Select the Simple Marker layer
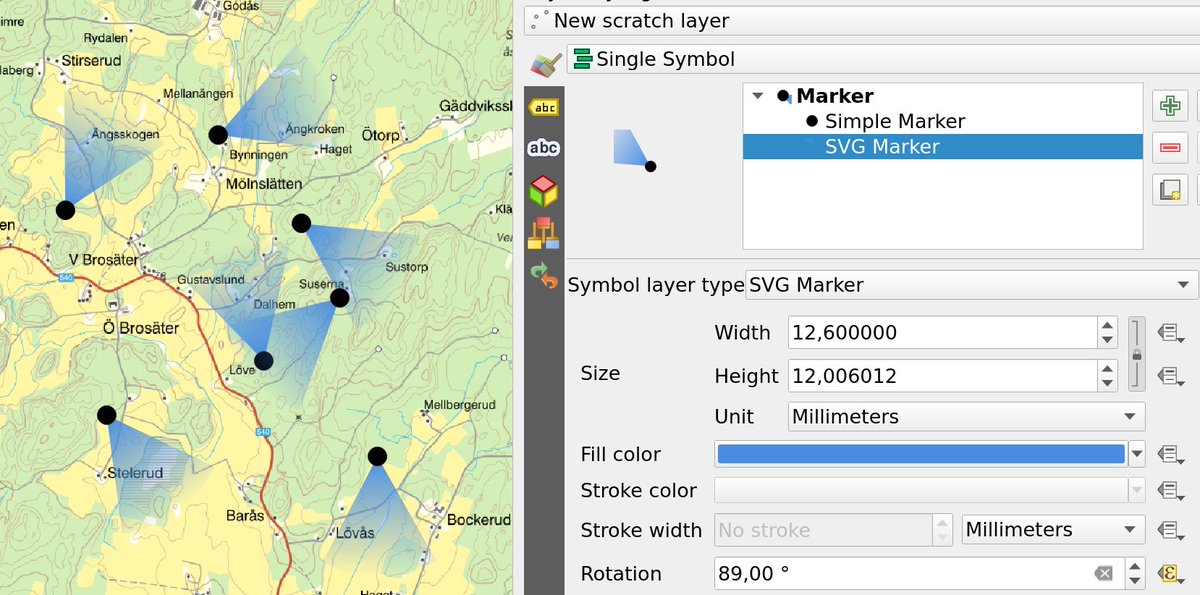Screen dimensions: 1200x595 pyautogui.click(x=894, y=121)
